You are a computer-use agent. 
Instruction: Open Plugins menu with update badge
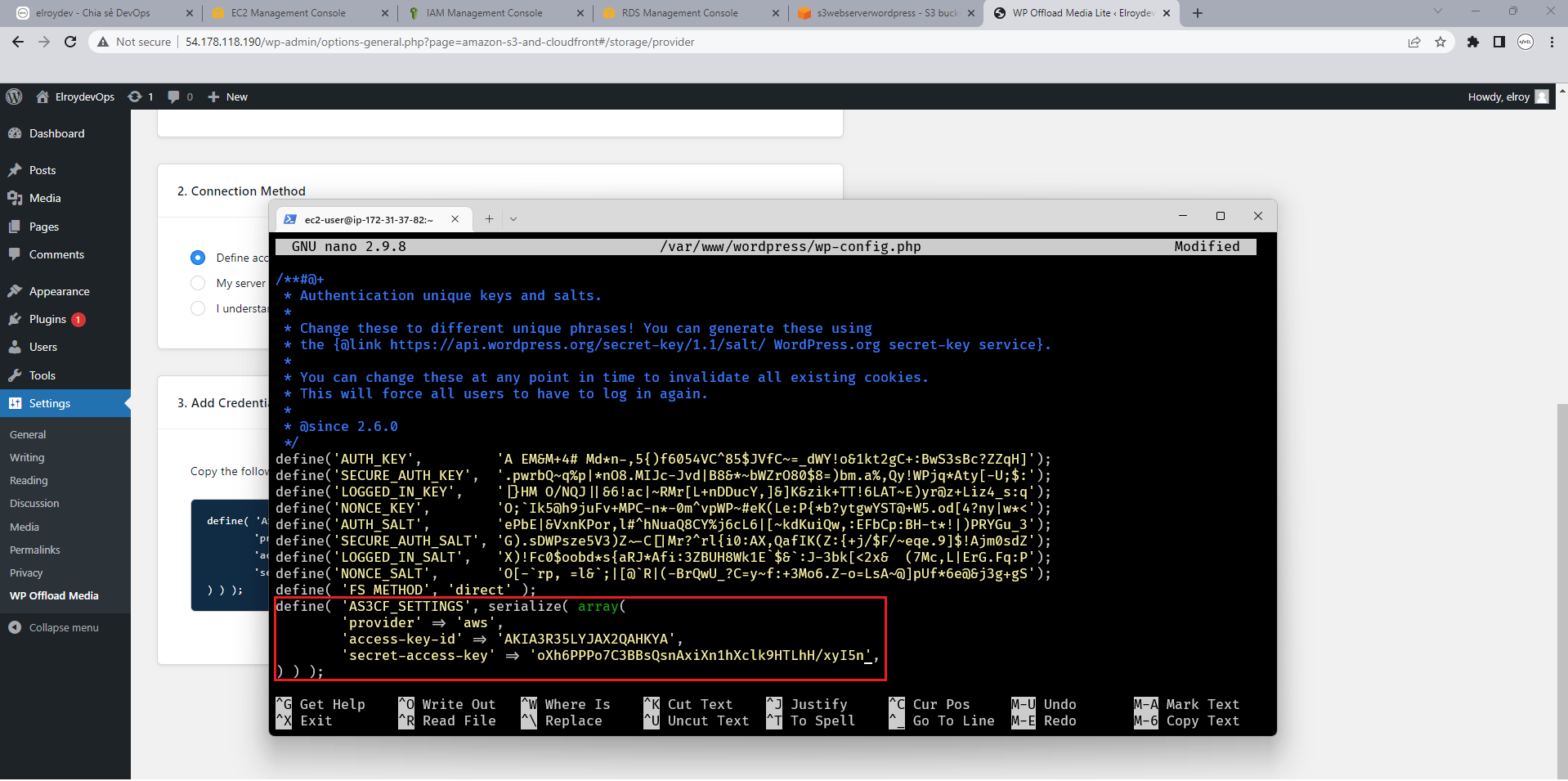click(x=65, y=319)
